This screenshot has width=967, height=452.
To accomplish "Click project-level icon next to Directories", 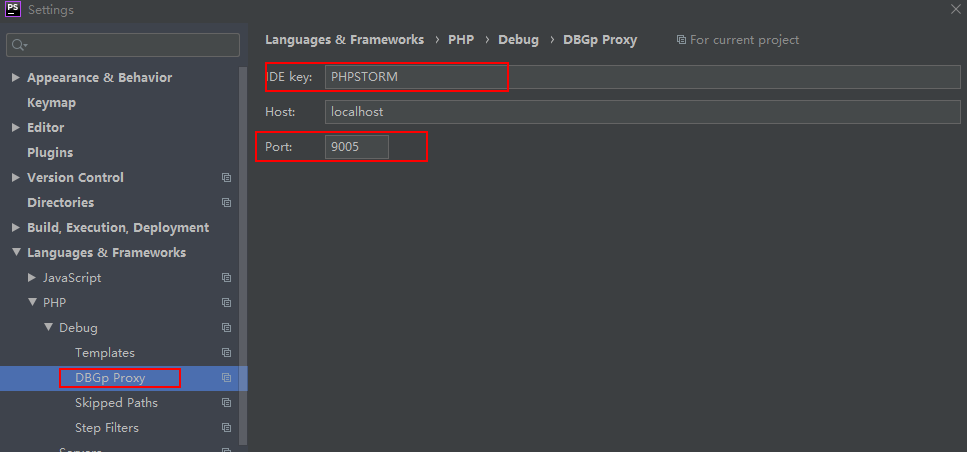I will (226, 202).
